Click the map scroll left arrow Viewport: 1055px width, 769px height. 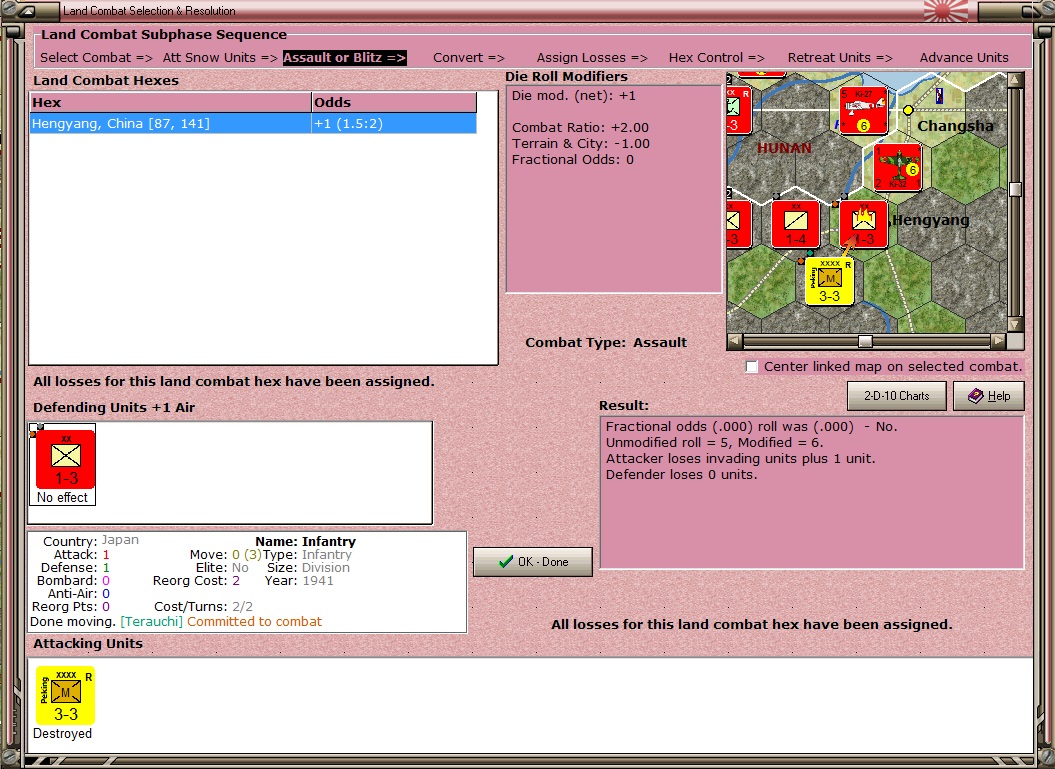pos(735,342)
